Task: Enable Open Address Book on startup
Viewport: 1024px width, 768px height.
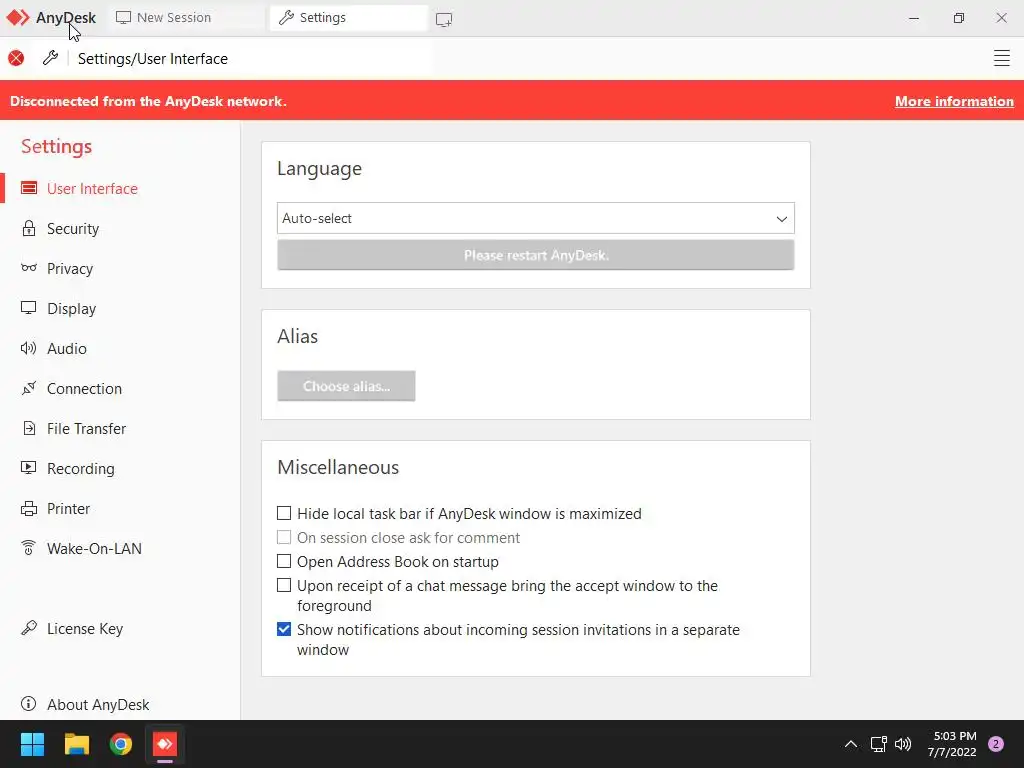Action: 284,562
